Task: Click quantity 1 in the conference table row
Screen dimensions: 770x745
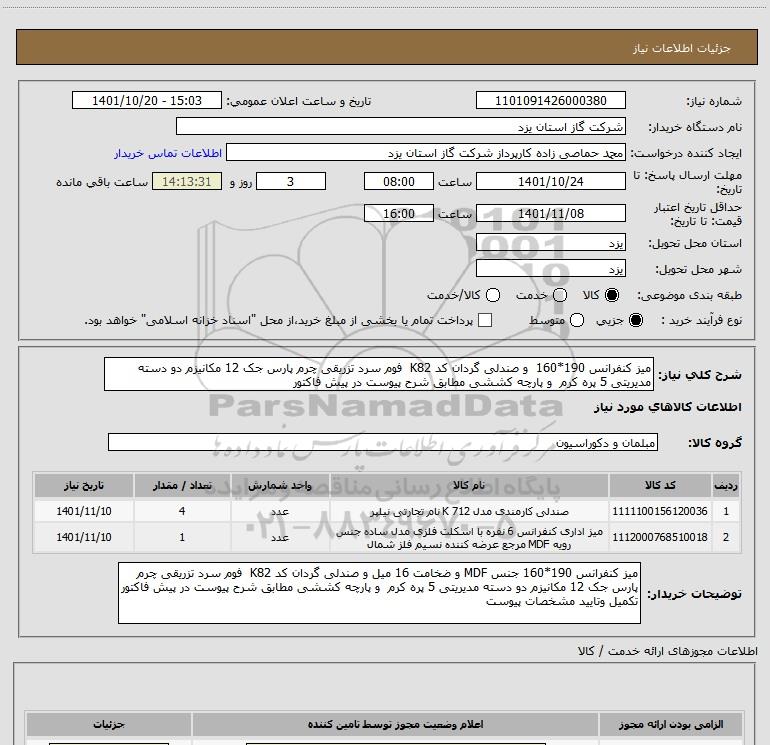Action: 182,537
